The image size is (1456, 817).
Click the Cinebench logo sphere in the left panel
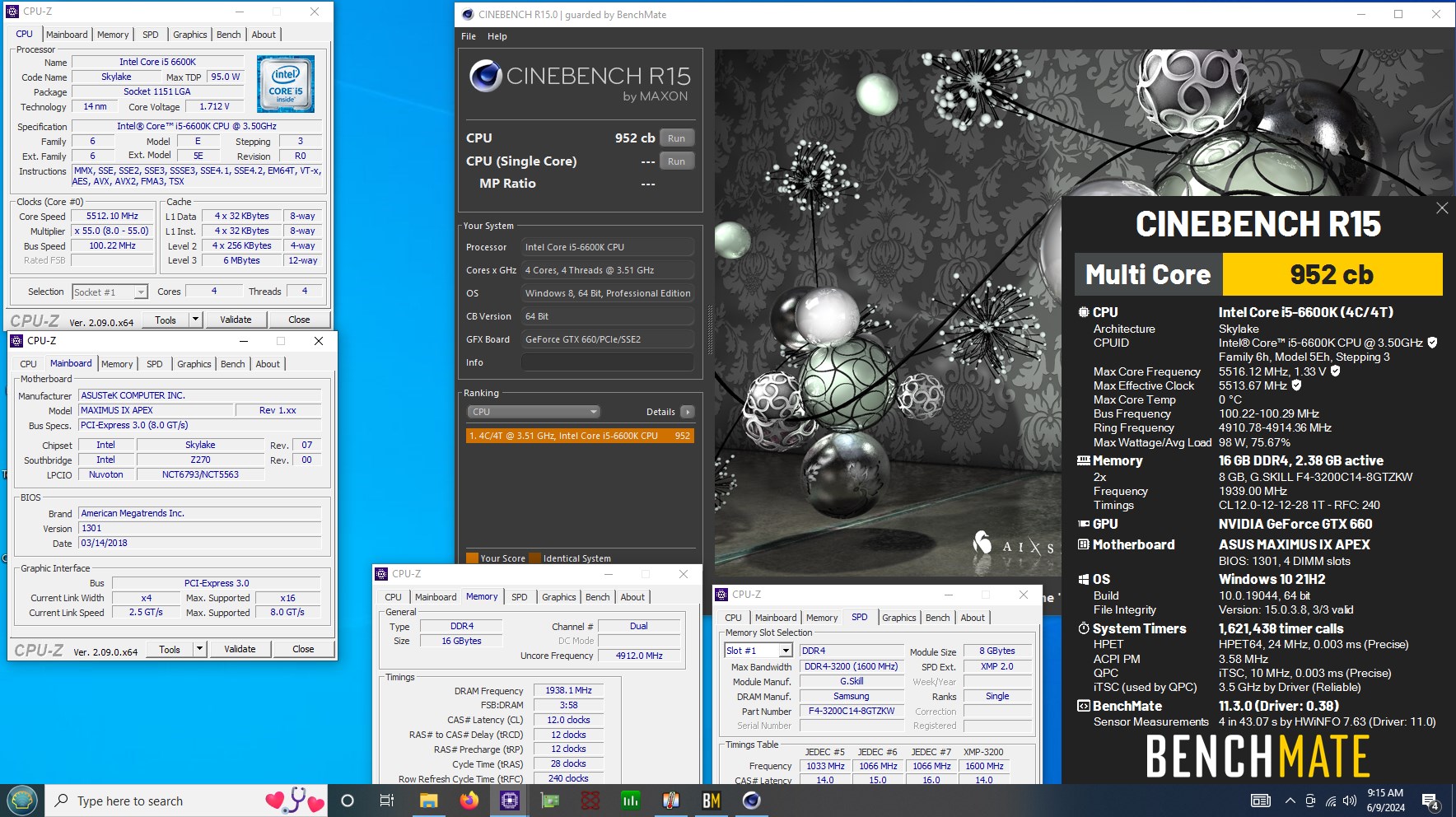486,76
